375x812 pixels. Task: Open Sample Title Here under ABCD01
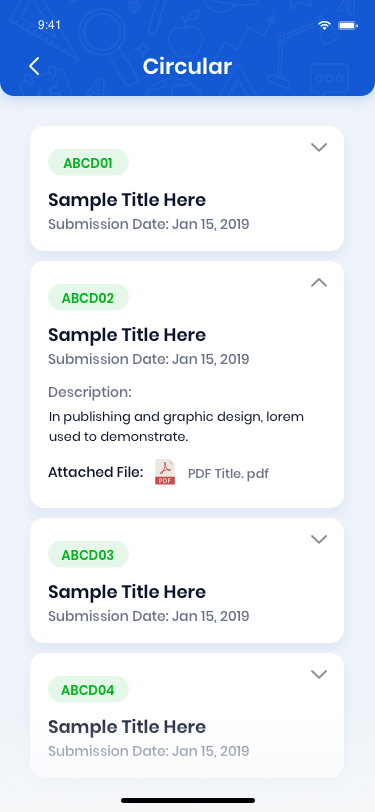pyautogui.click(x=127, y=200)
